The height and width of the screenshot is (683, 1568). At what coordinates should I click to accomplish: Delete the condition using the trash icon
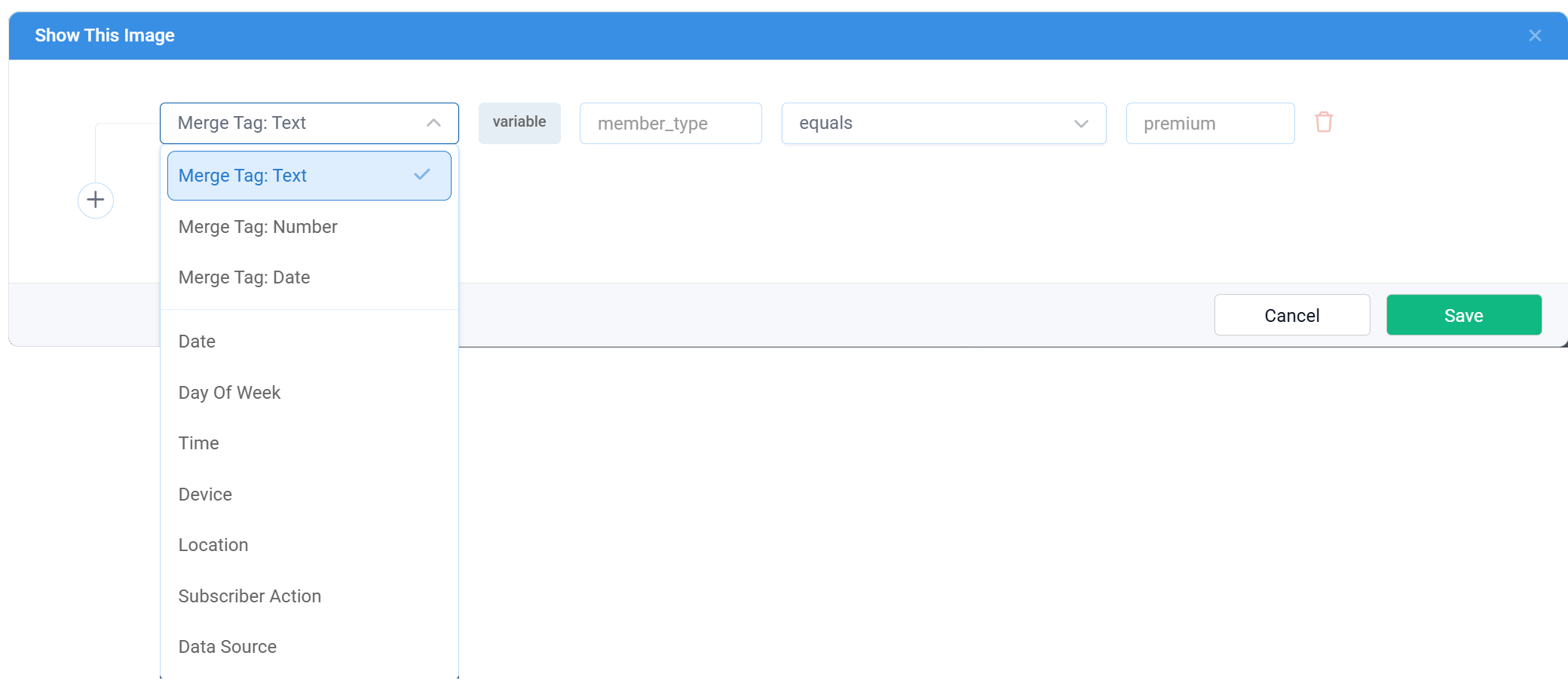[1325, 122]
